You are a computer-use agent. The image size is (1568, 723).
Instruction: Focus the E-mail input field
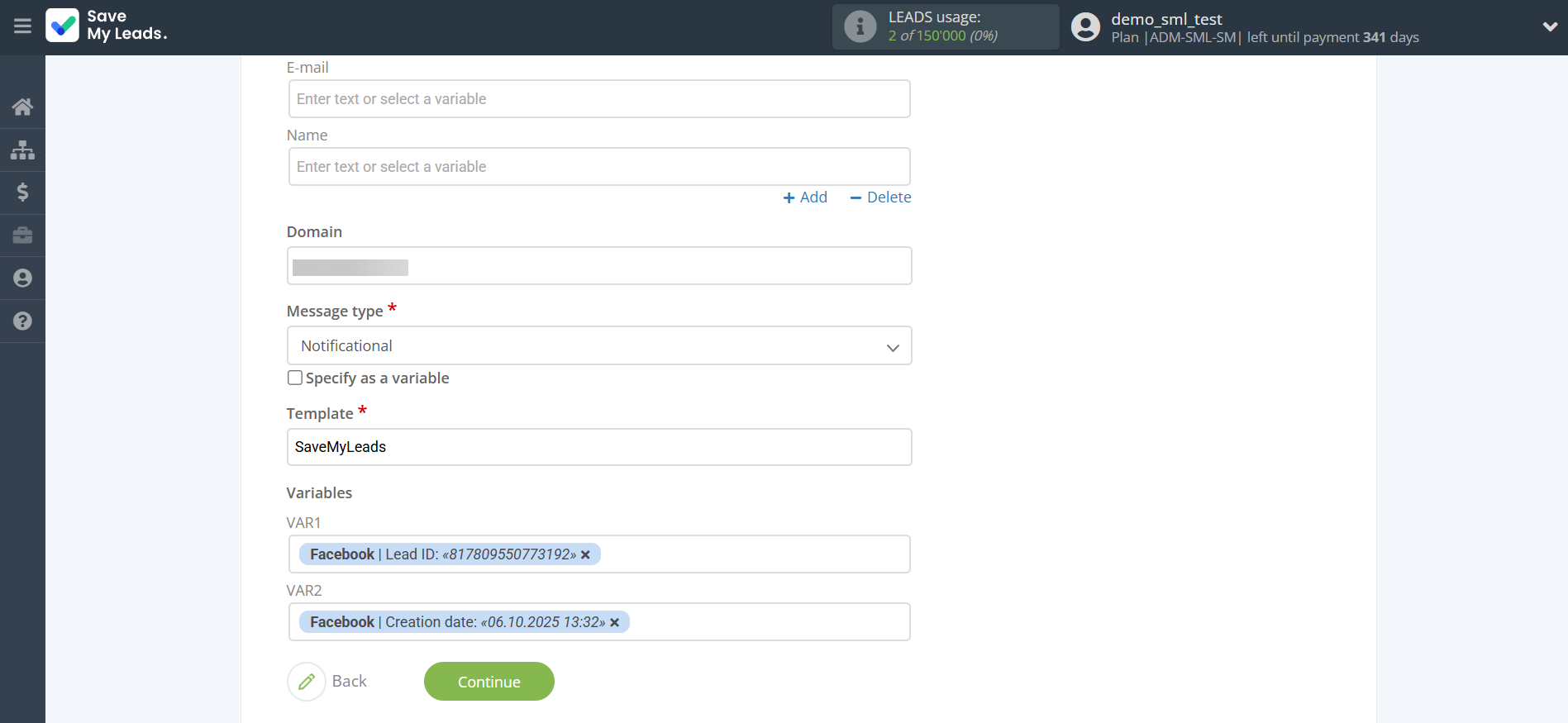pos(598,99)
